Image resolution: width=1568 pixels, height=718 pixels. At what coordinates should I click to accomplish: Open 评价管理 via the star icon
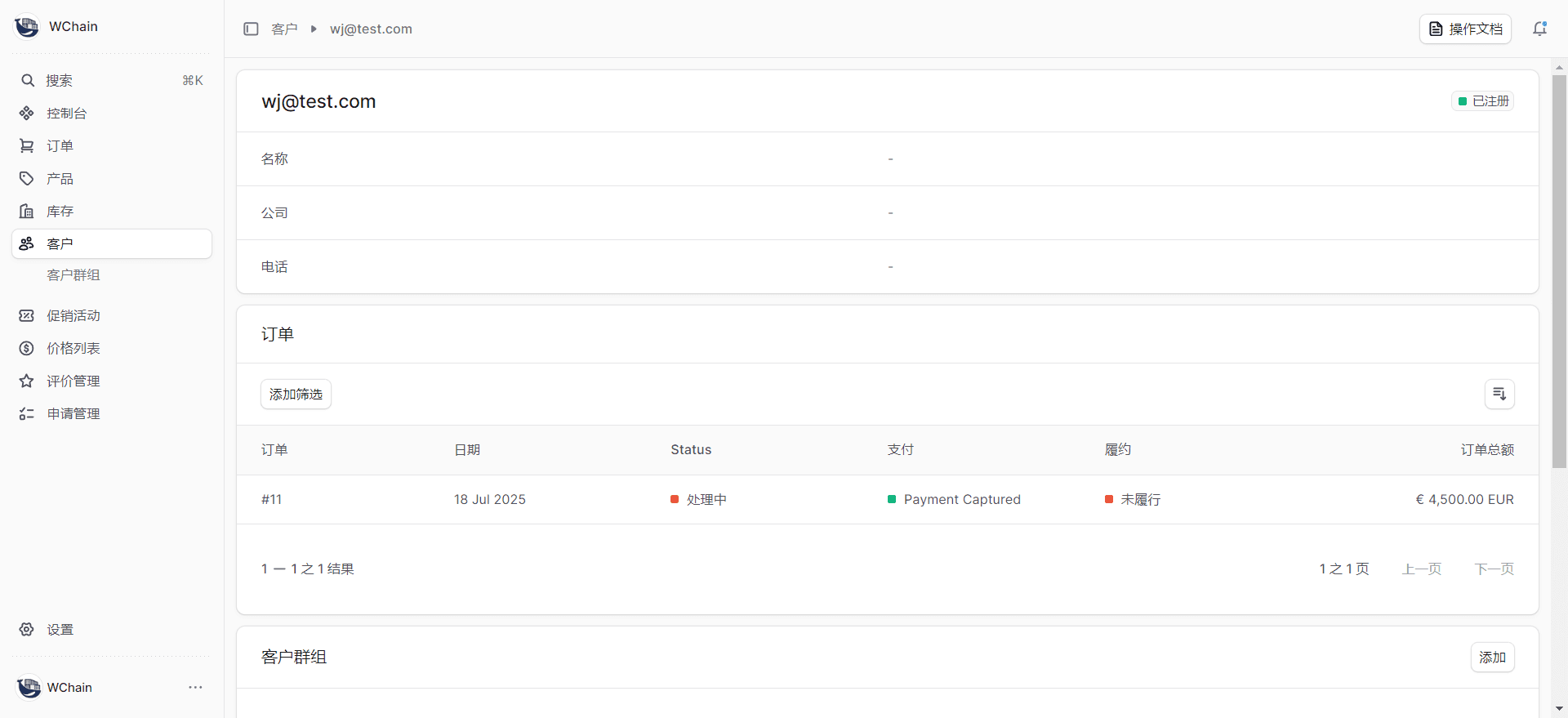pyautogui.click(x=27, y=381)
